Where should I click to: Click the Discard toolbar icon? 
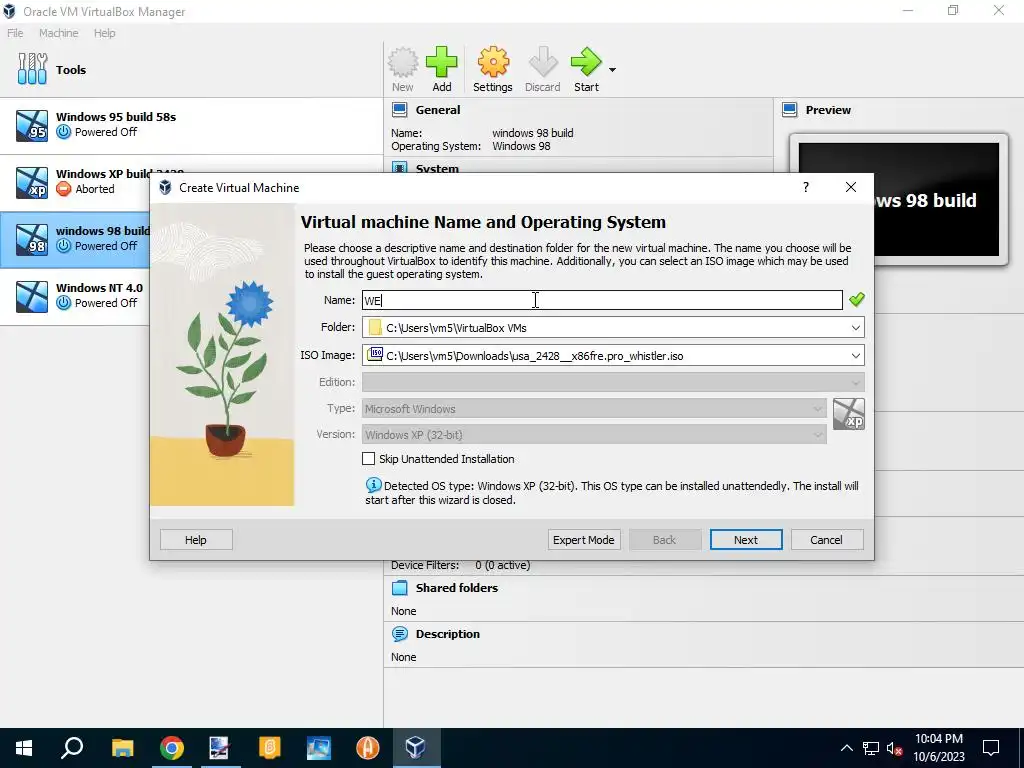click(543, 69)
